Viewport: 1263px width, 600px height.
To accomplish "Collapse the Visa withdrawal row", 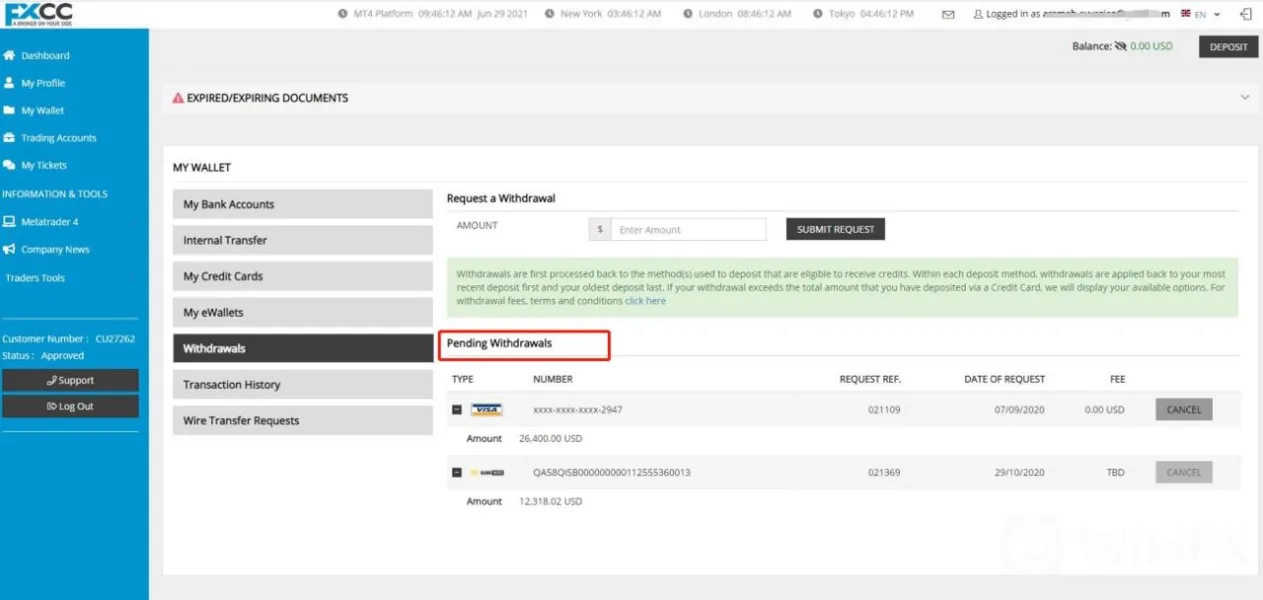I will coord(457,410).
